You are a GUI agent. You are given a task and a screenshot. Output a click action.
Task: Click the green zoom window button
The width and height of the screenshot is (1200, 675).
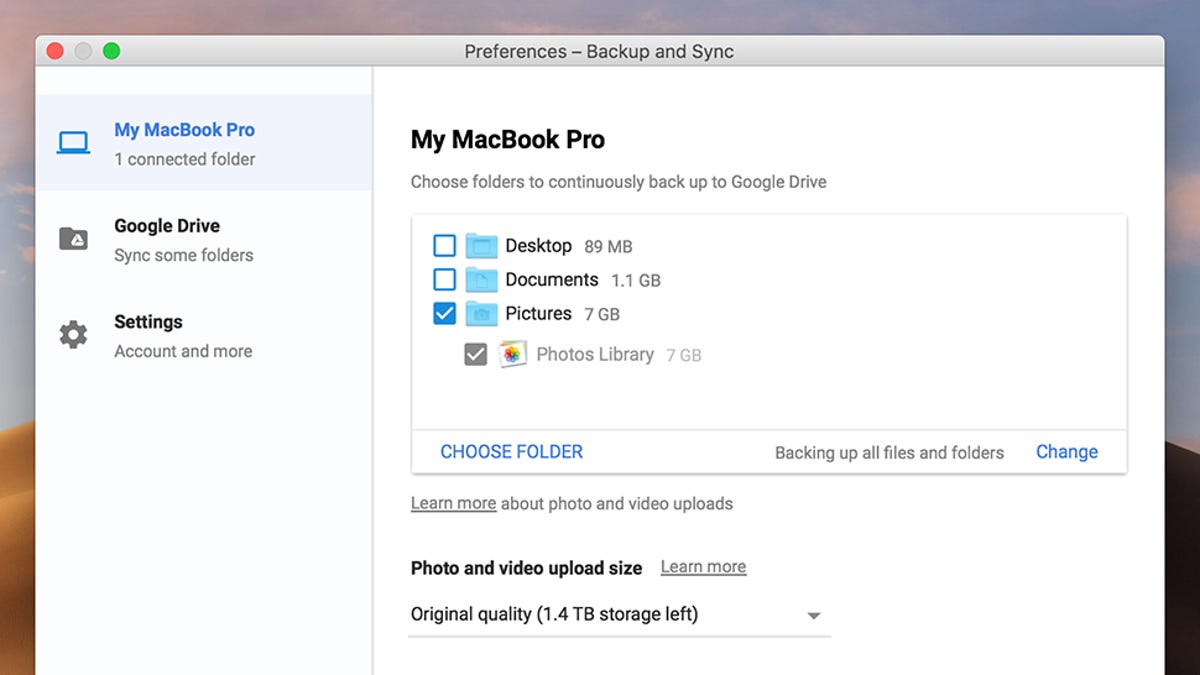[x=111, y=51]
